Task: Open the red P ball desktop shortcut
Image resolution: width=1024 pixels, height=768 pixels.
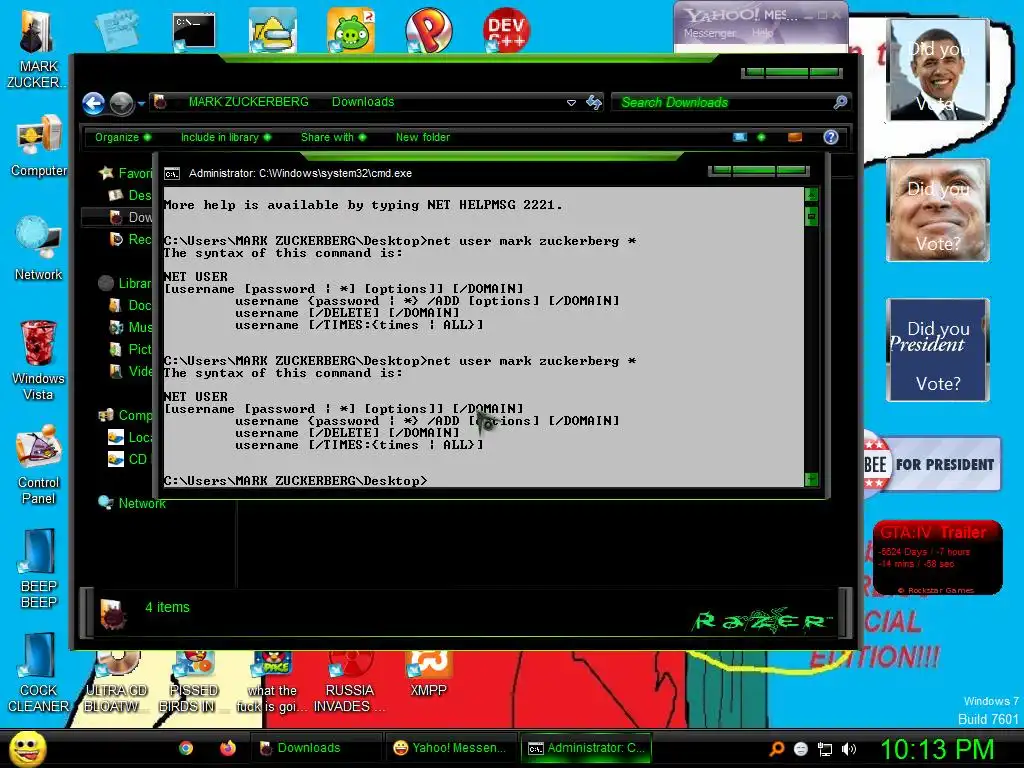Action: click(428, 30)
